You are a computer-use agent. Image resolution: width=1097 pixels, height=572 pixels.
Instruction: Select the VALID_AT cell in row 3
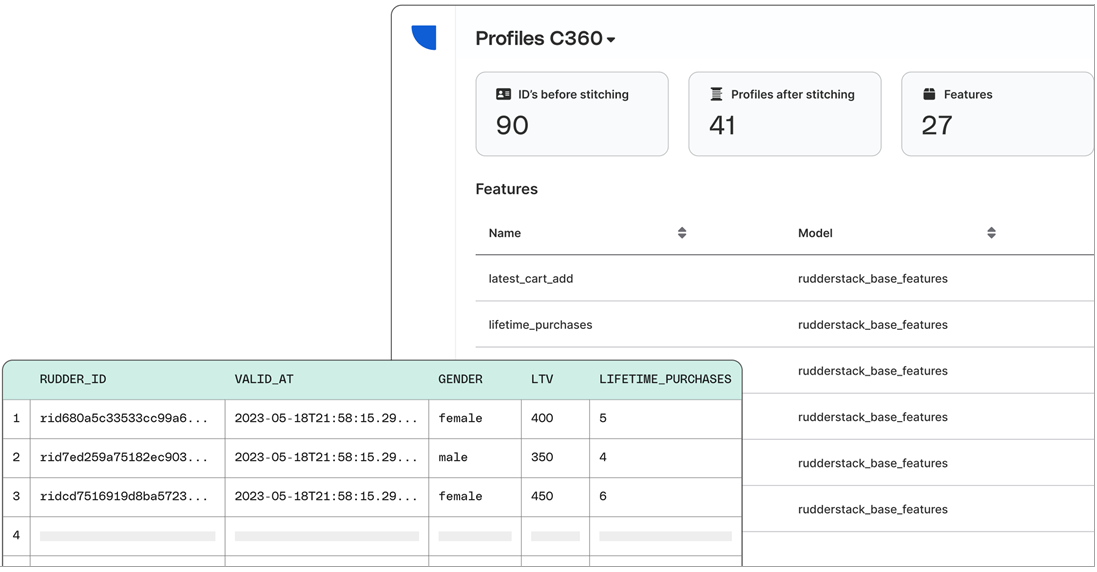[x=326, y=496]
